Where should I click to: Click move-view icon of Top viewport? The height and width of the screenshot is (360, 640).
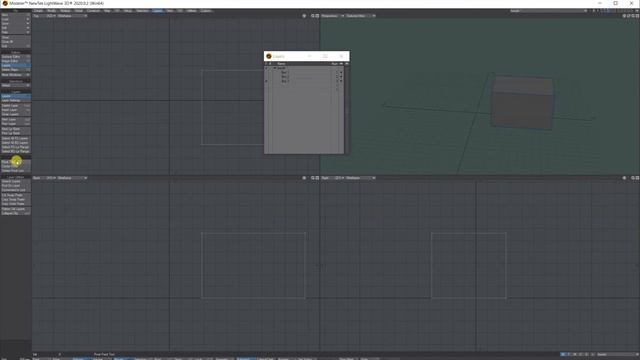[x=304, y=16]
